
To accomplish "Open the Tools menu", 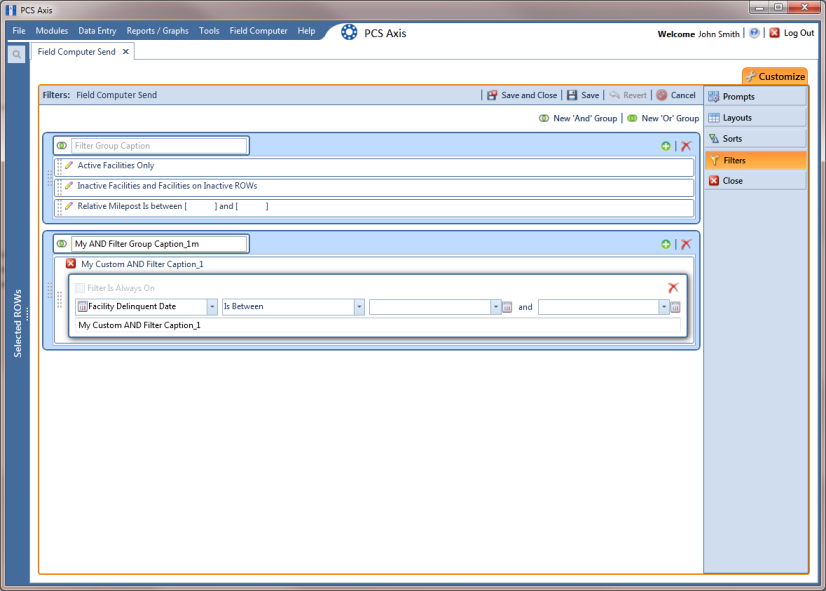I will pos(209,31).
